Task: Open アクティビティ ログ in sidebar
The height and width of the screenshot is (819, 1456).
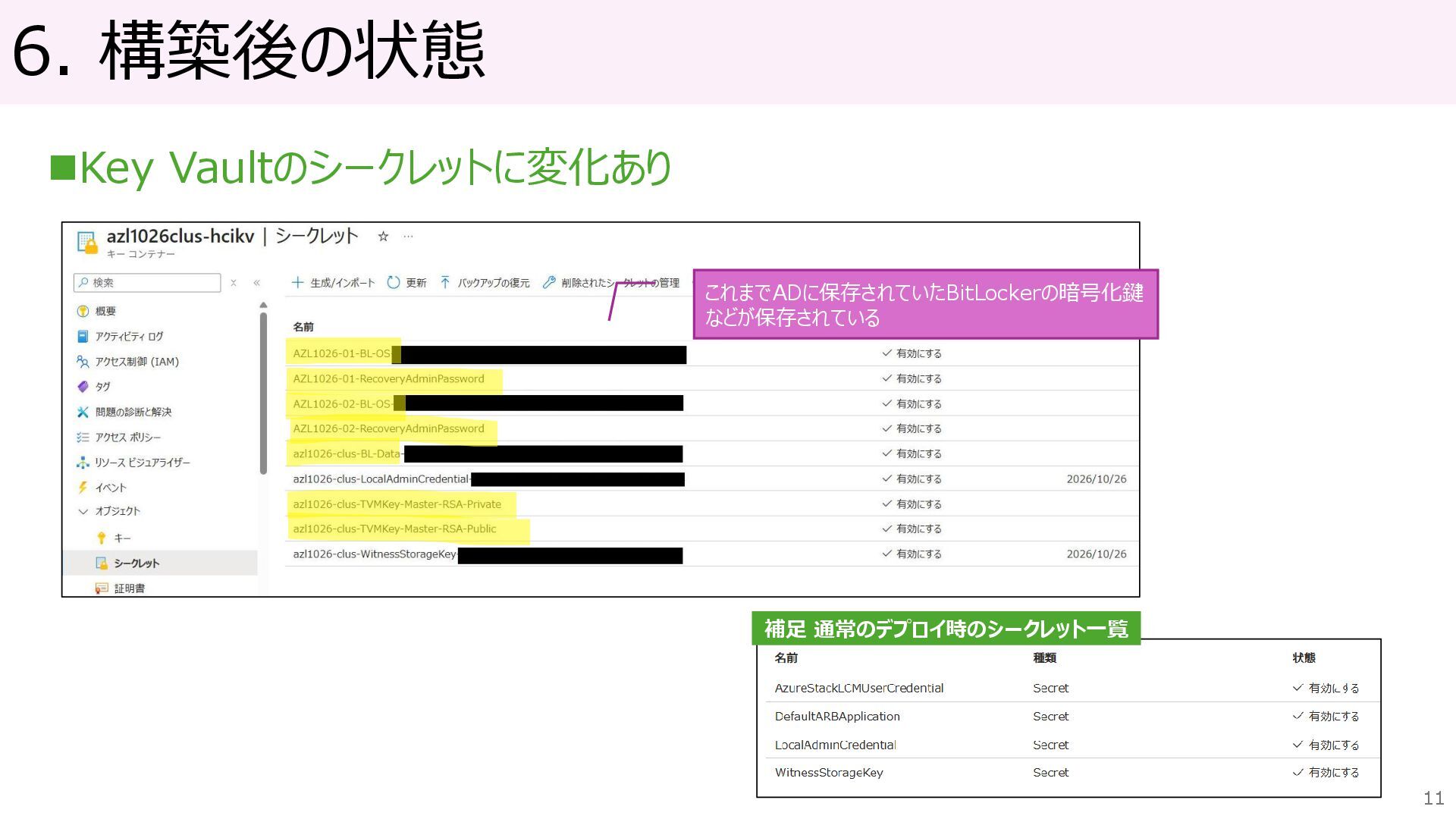Action: tap(129, 337)
